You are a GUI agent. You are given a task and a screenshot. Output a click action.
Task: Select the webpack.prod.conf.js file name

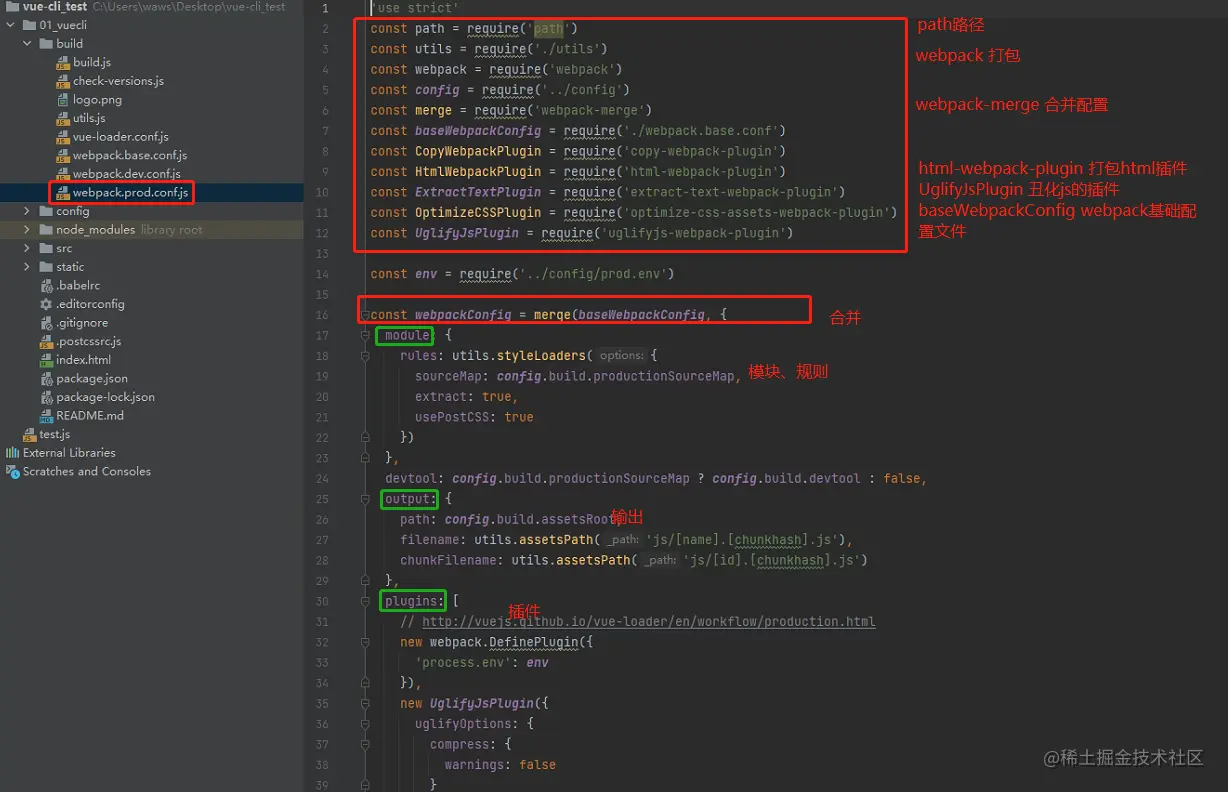(130, 193)
